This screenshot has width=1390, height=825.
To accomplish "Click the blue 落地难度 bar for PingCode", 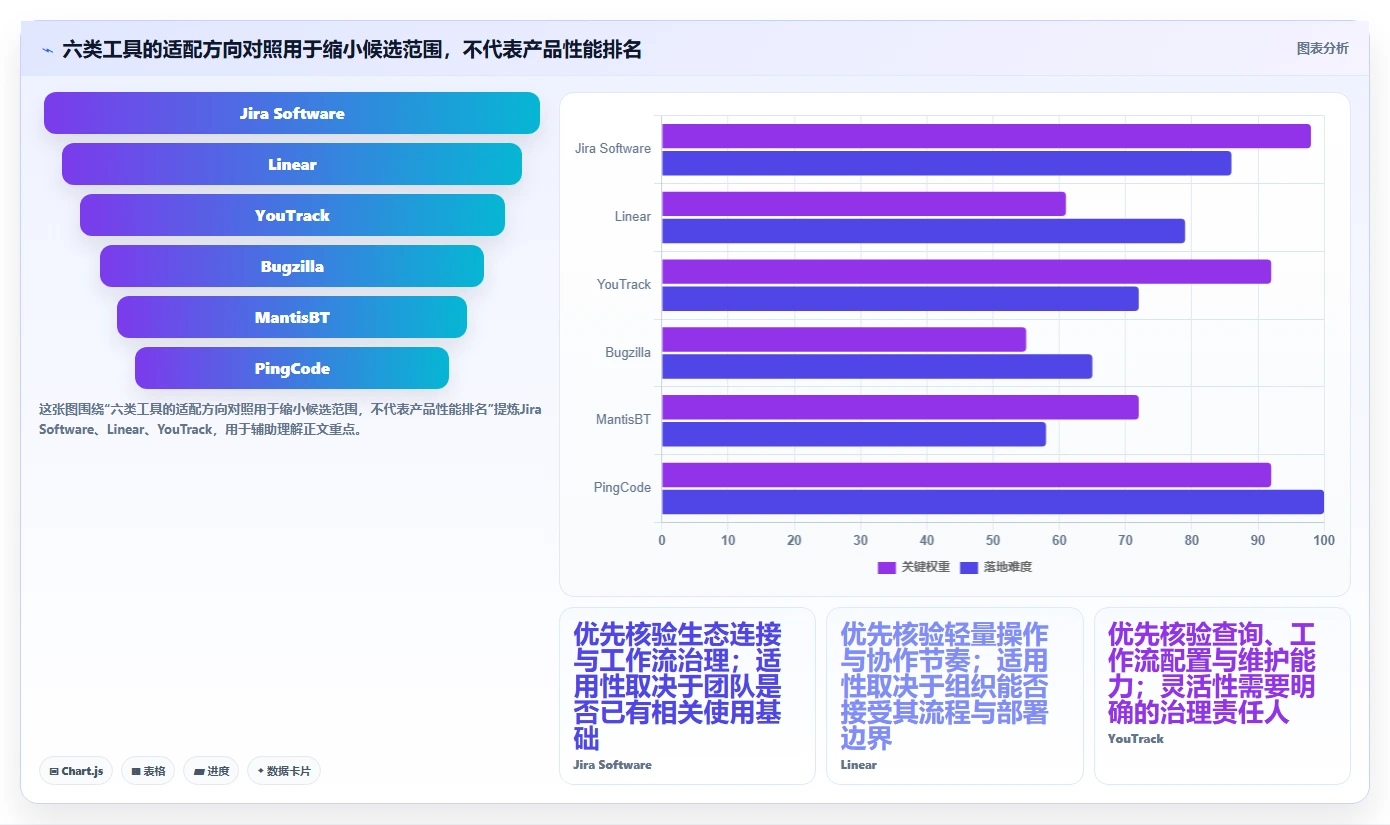I will 993,502.
